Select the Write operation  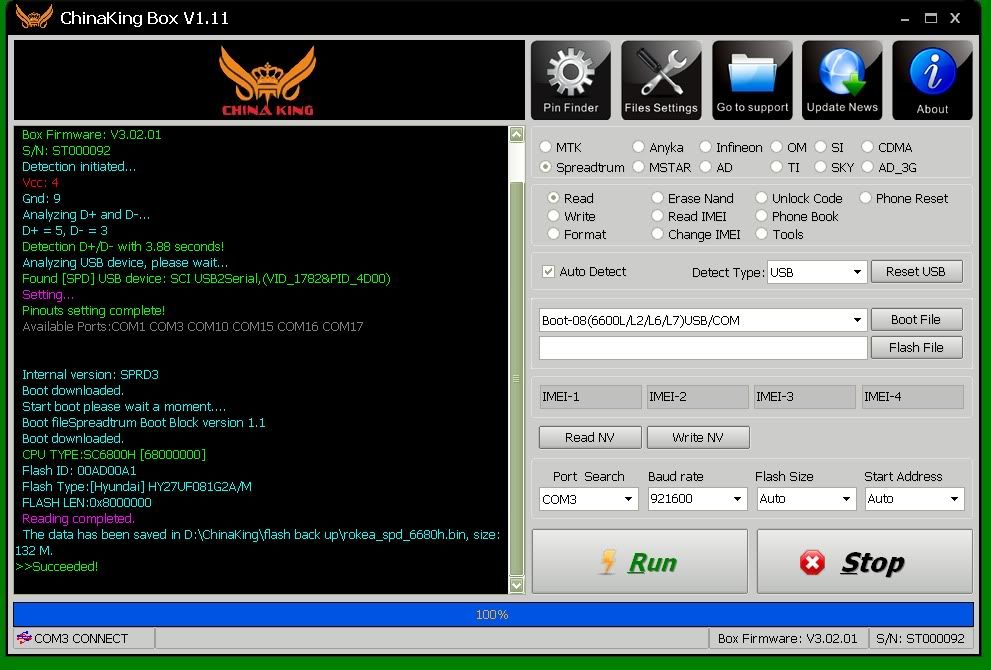[x=554, y=216]
